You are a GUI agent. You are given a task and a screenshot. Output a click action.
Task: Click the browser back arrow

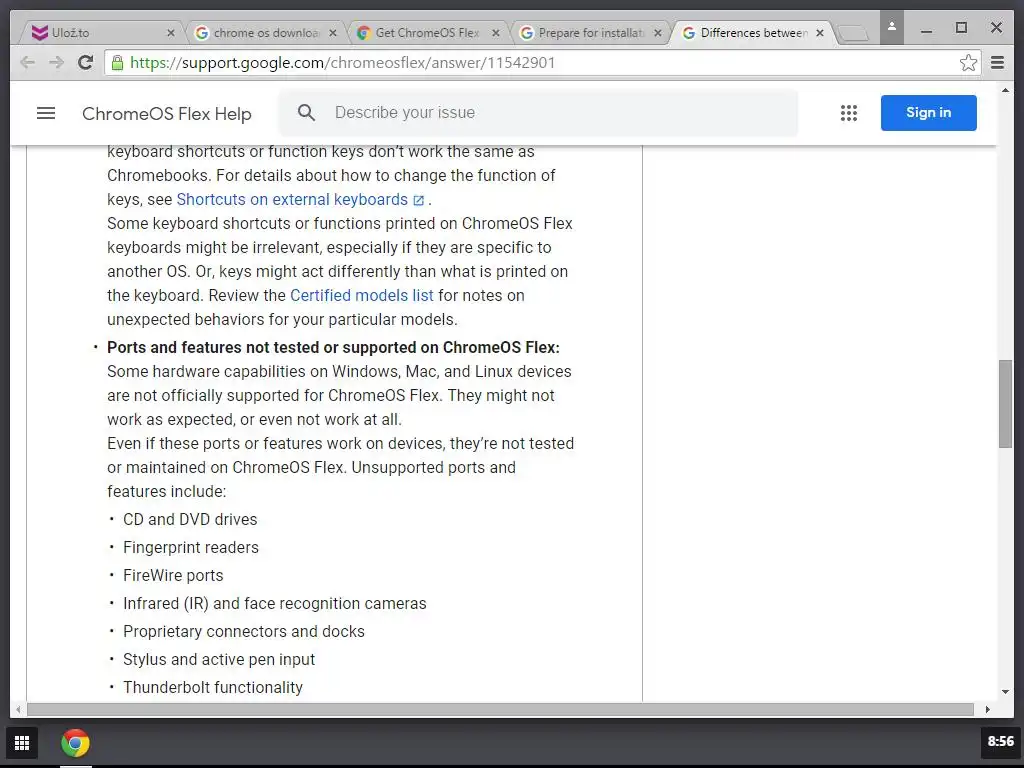tap(27, 63)
